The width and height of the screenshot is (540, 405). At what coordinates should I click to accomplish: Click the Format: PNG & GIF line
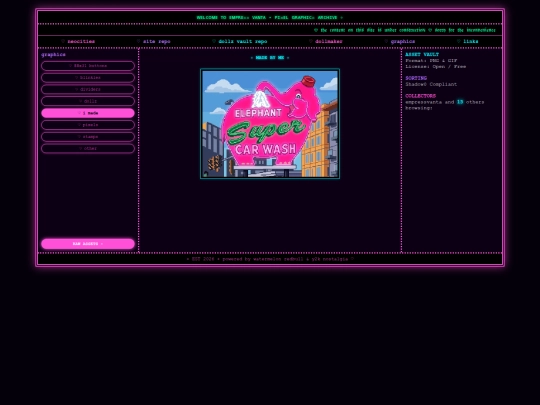431,61
